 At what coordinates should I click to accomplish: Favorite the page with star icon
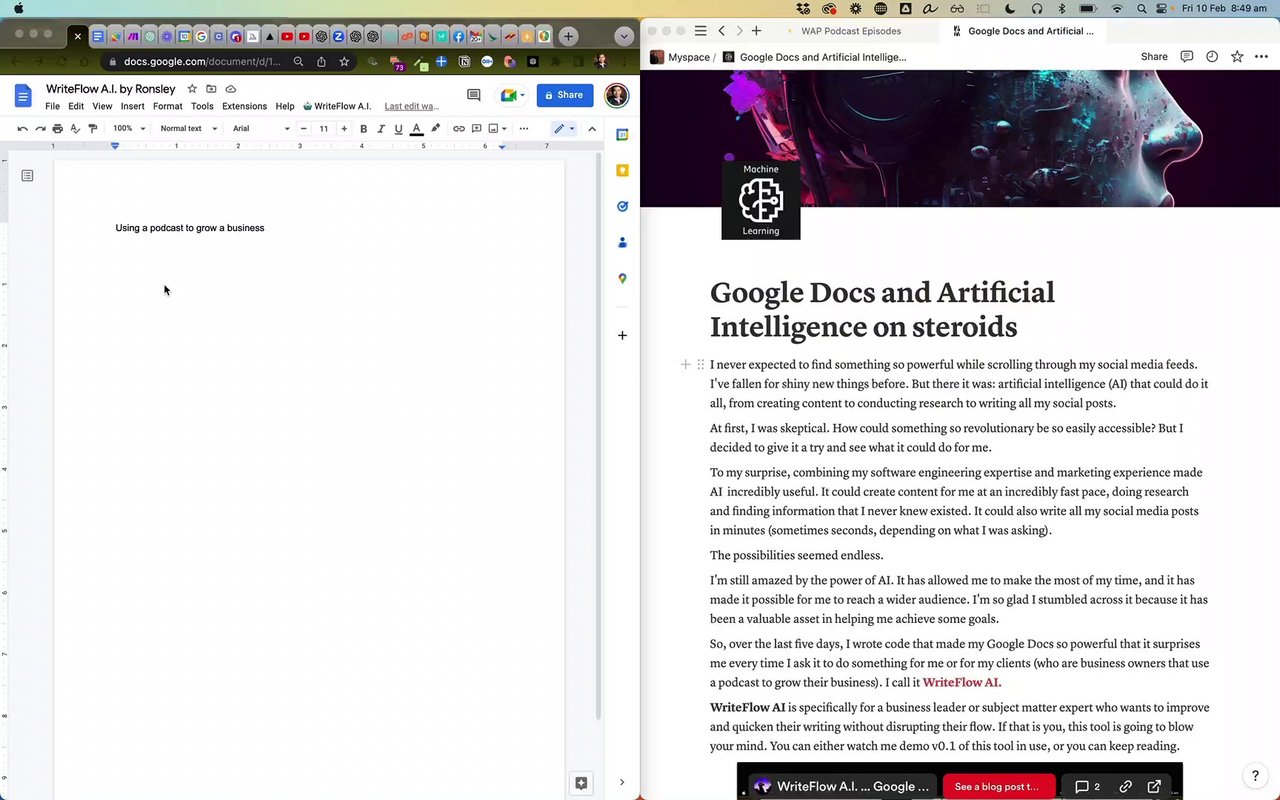[x=1237, y=57]
